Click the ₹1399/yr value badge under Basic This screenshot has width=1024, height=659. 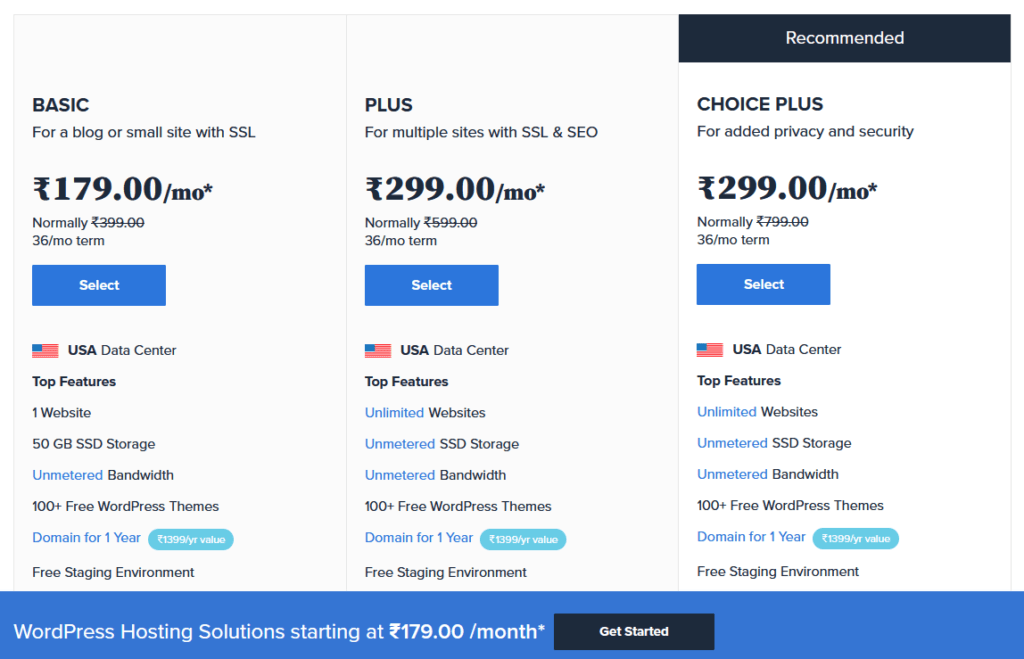191,539
